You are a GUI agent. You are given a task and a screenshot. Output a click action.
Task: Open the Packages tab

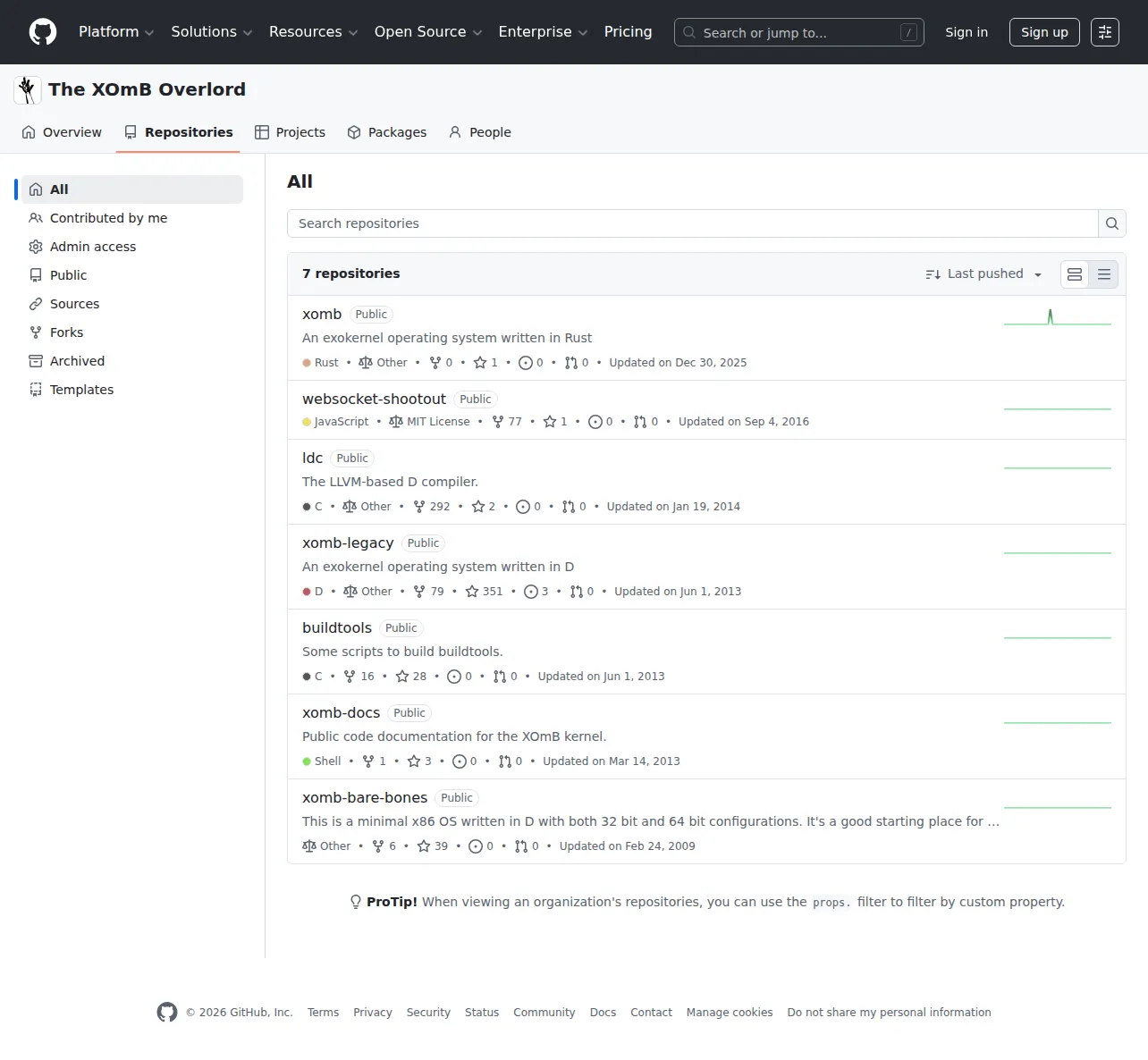tap(387, 132)
